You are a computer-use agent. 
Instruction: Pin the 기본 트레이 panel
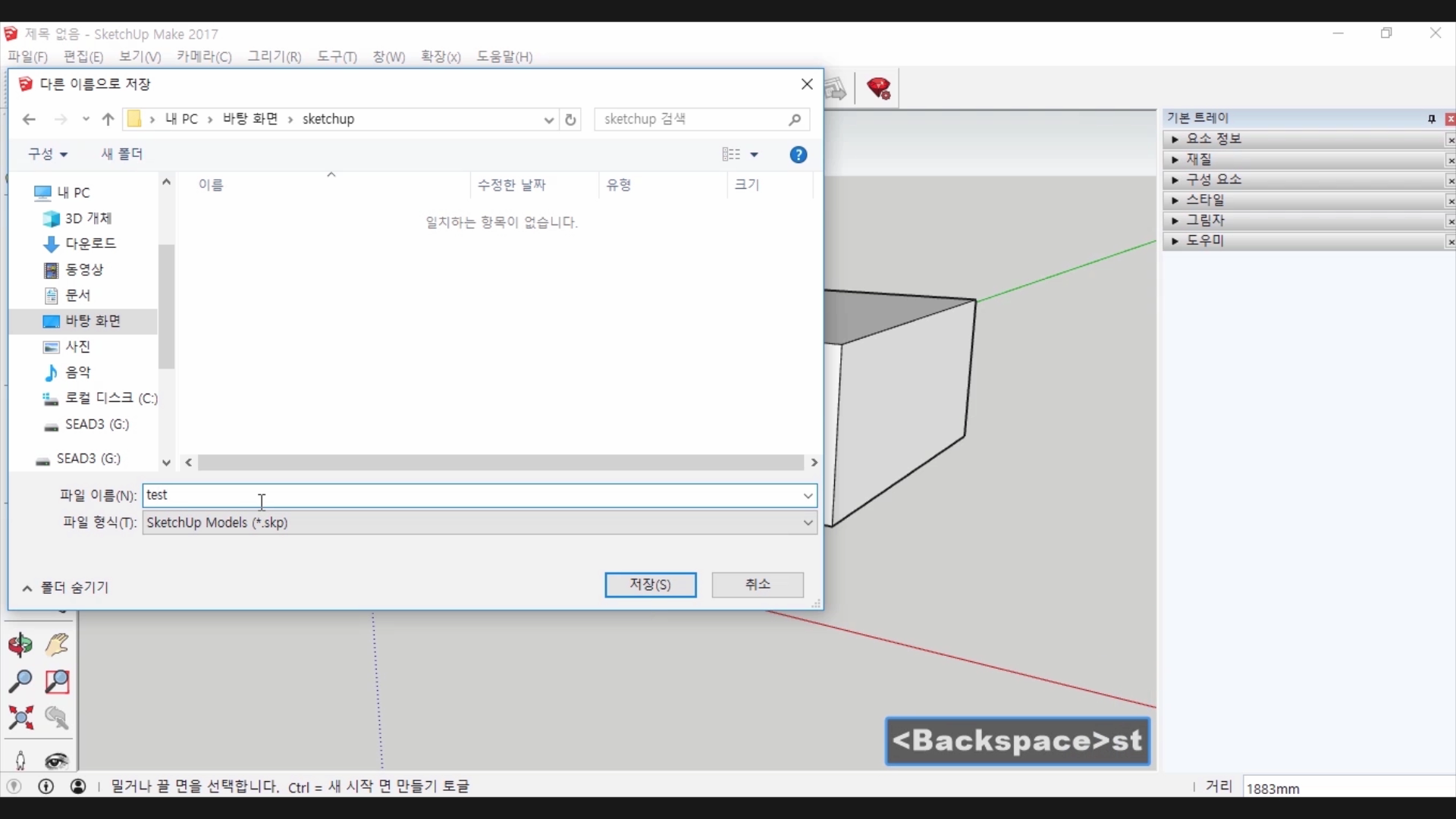click(x=1431, y=119)
